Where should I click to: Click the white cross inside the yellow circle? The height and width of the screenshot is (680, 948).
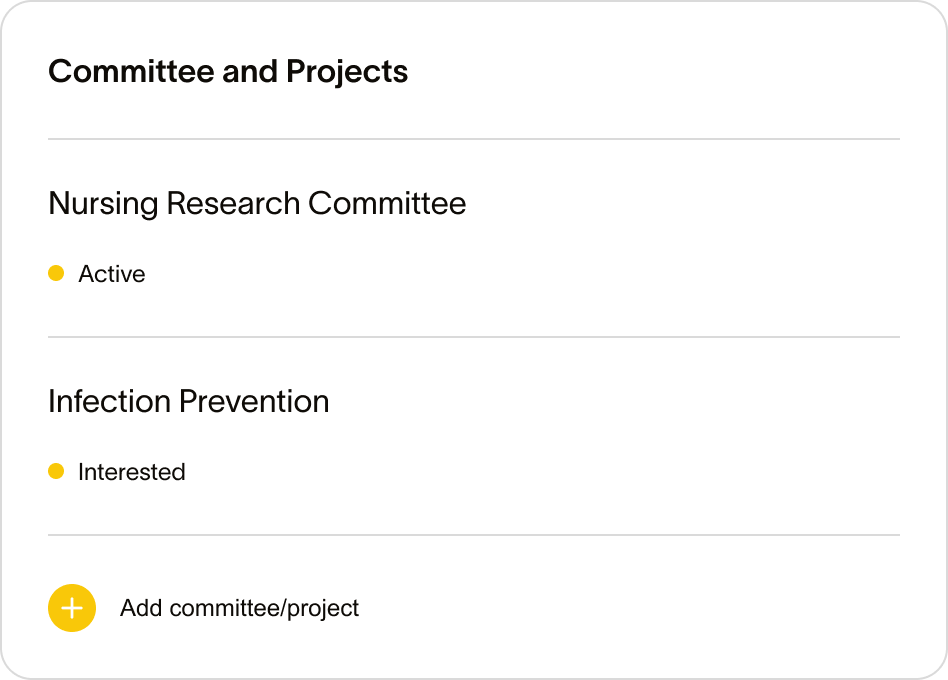click(72, 608)
